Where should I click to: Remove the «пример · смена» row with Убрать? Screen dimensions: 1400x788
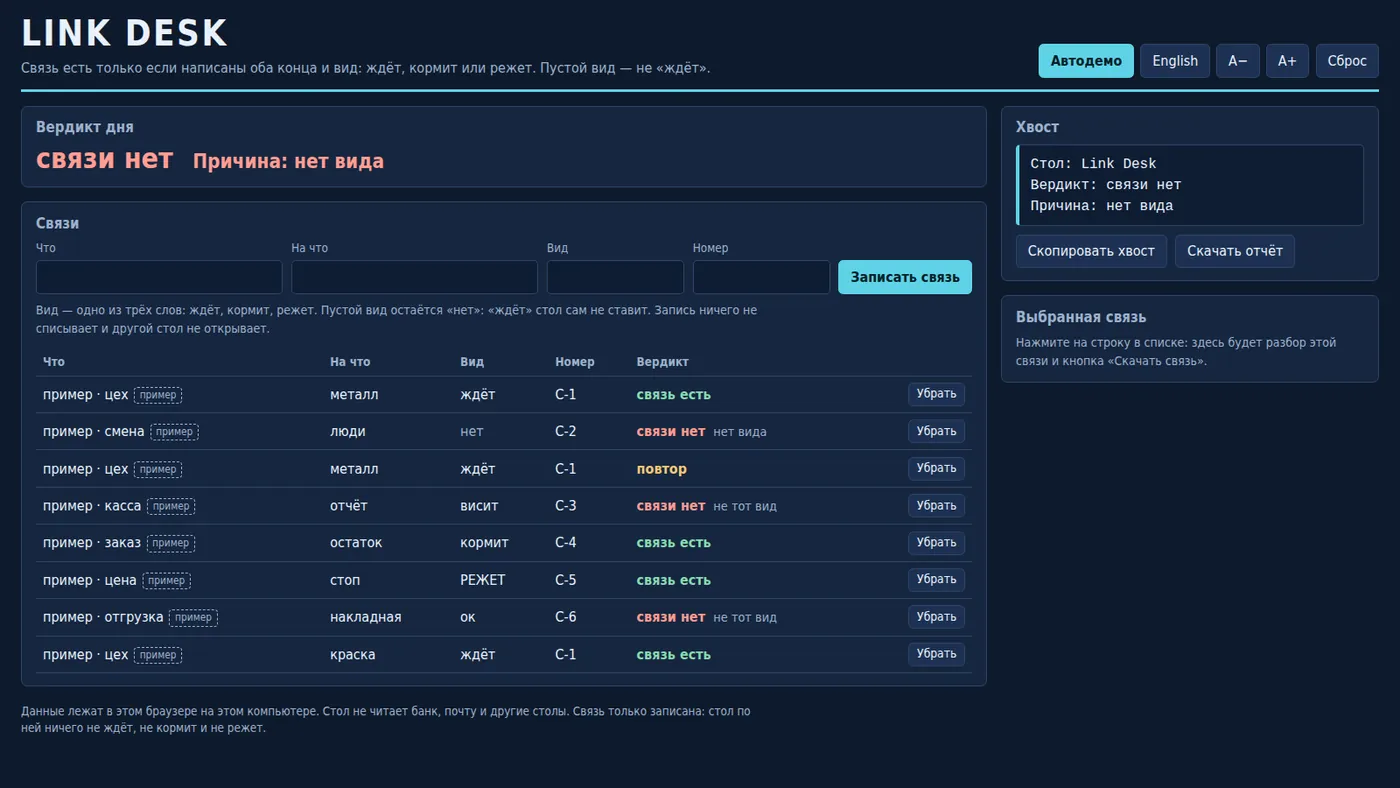(937, 431)
